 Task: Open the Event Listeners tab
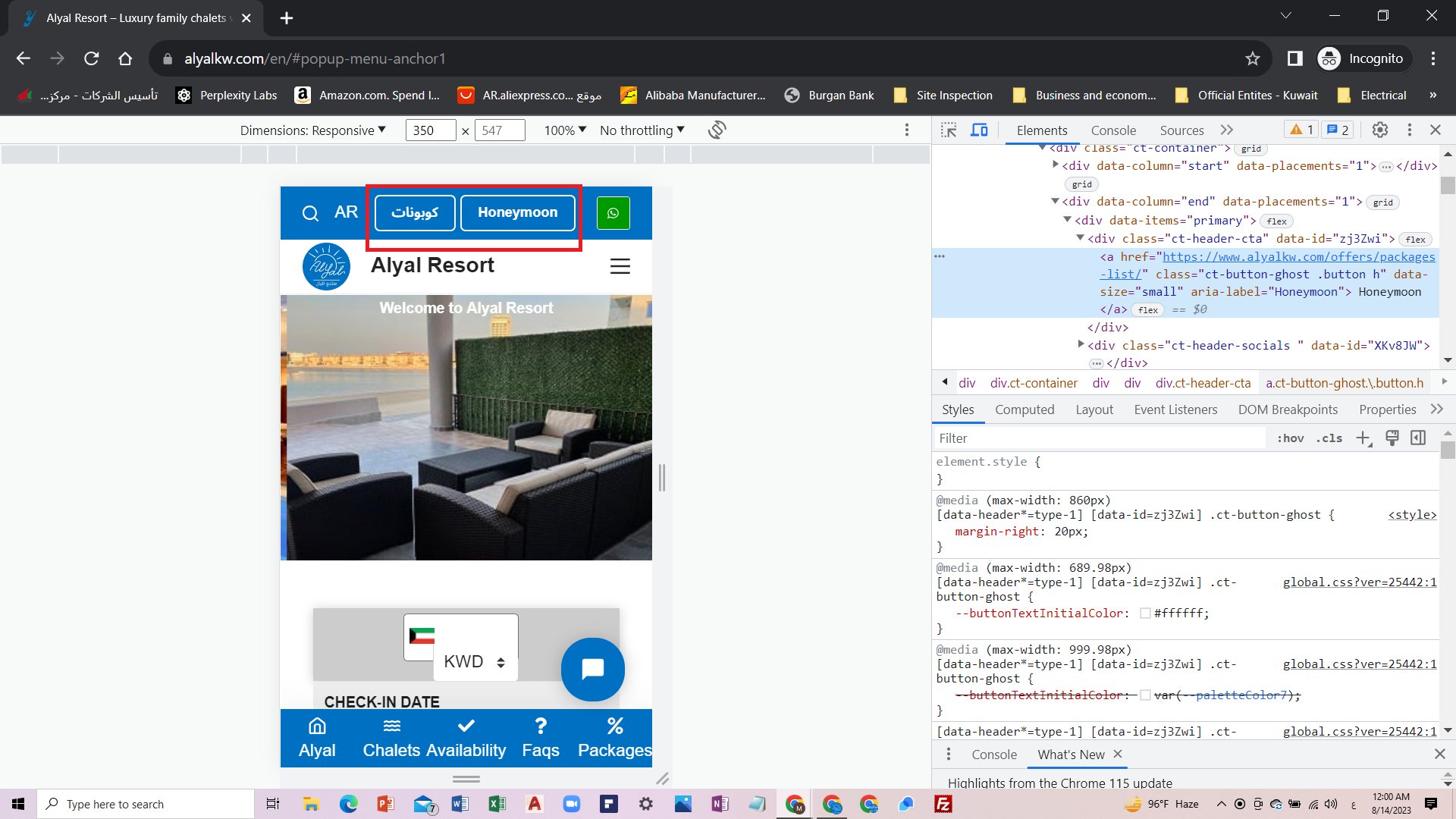[1175, 409]
